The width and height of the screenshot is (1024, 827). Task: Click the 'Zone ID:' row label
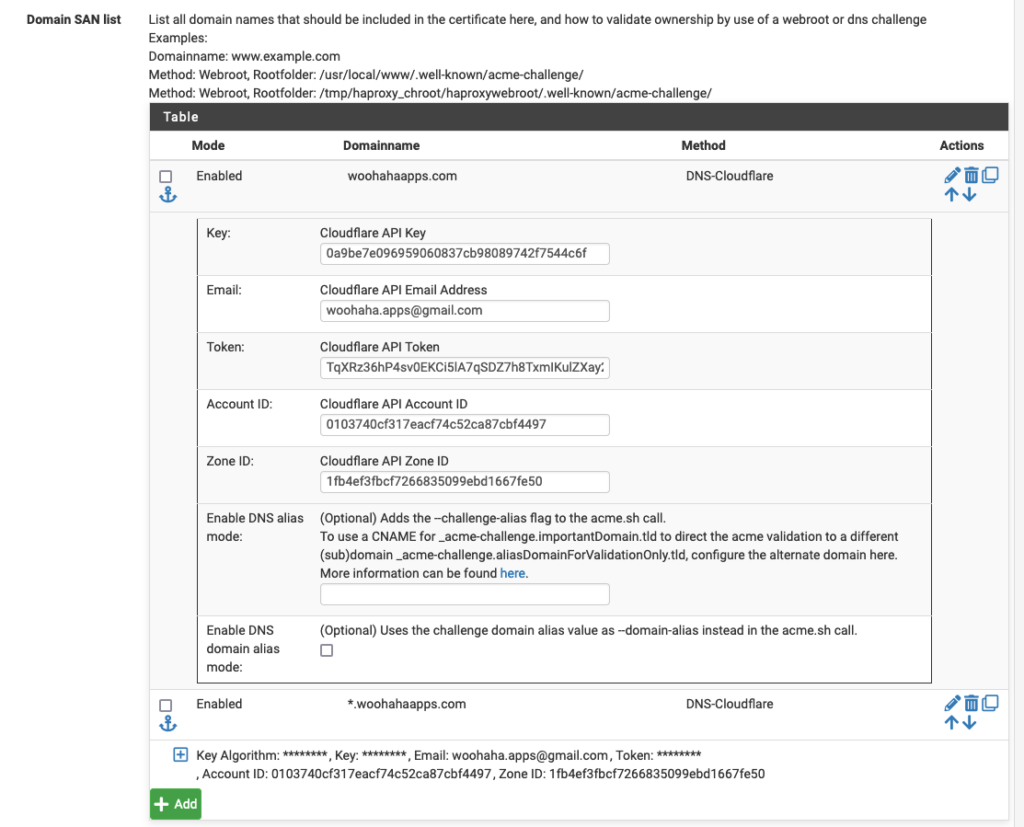pos(230,461)
